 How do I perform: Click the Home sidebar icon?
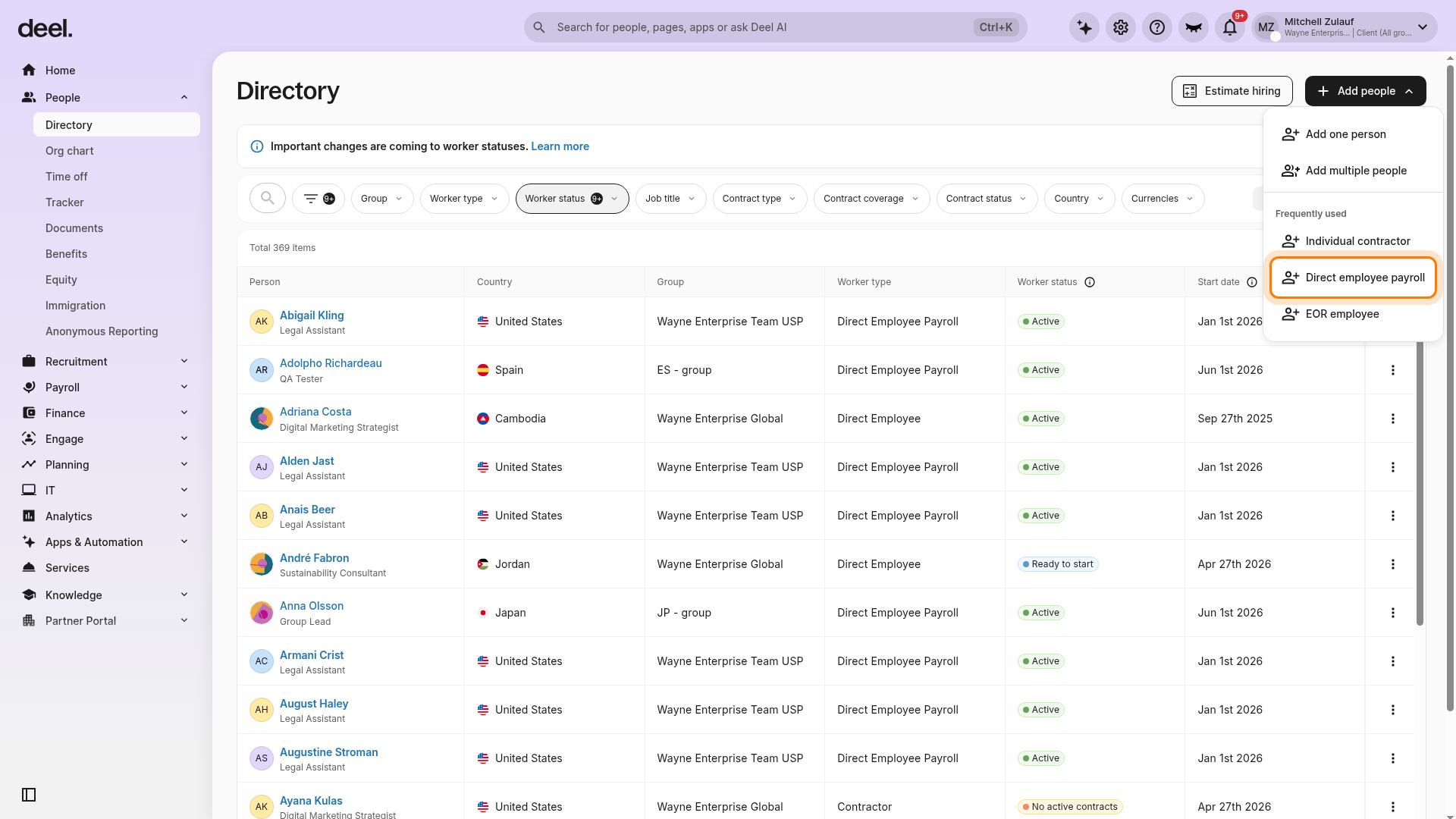[29, 70]
